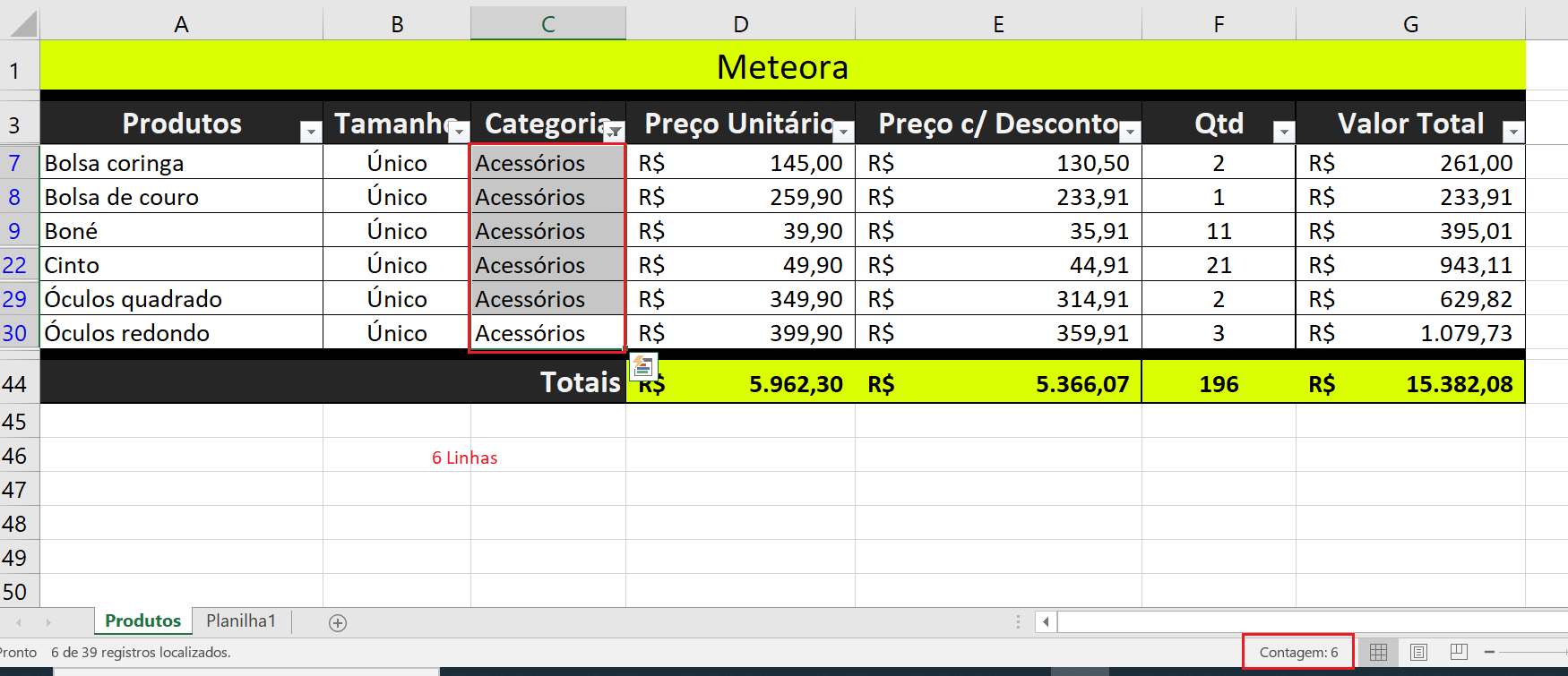Click the 6 de 39 registros status text
Image resolution: width=1568 pixels, height=676 pixels.
141,652
